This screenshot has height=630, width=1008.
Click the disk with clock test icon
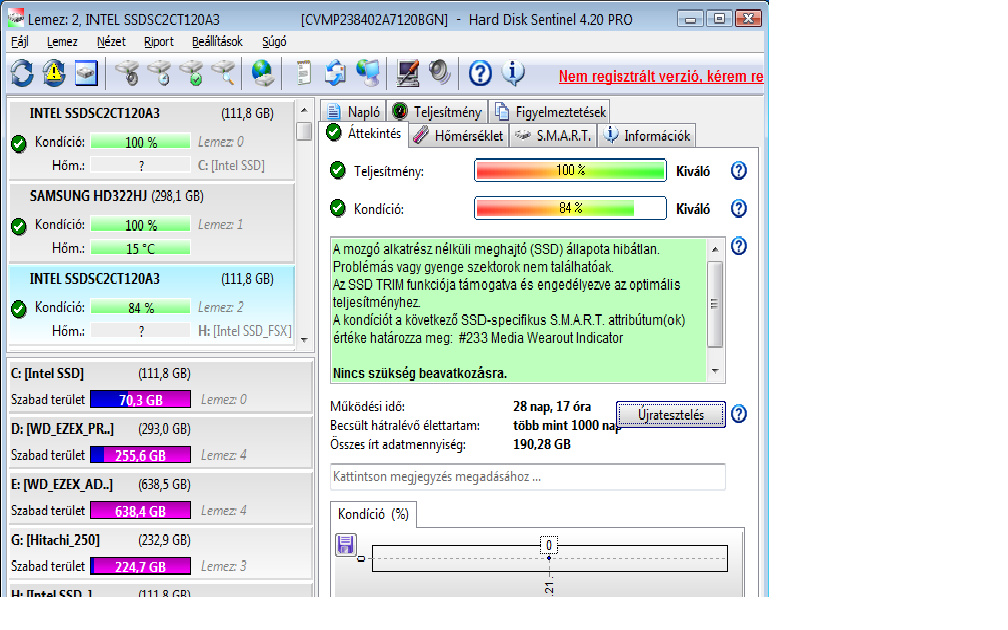tap(159, 73)
